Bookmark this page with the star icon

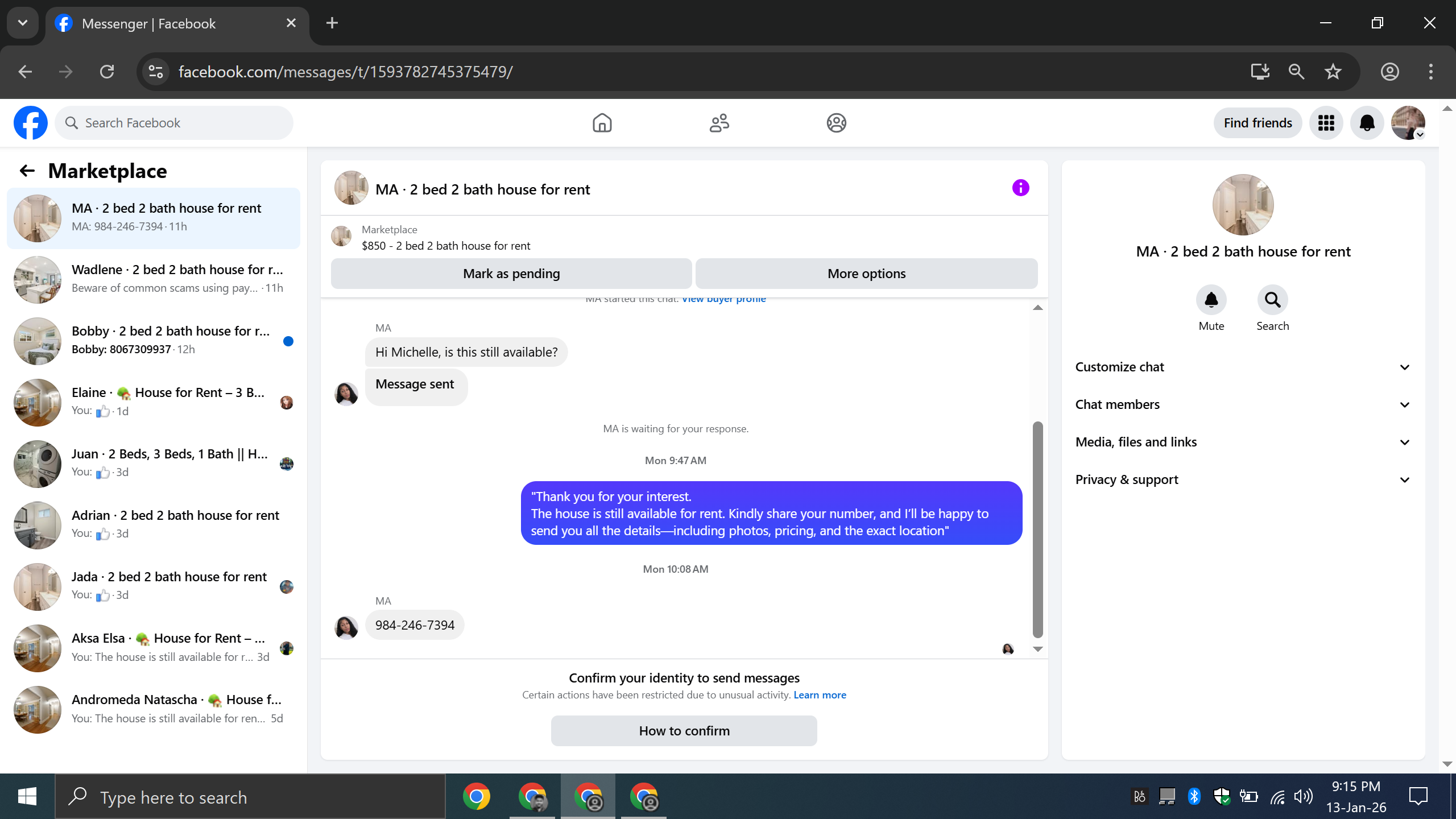pyautogui.click(x=1333, y=72)
